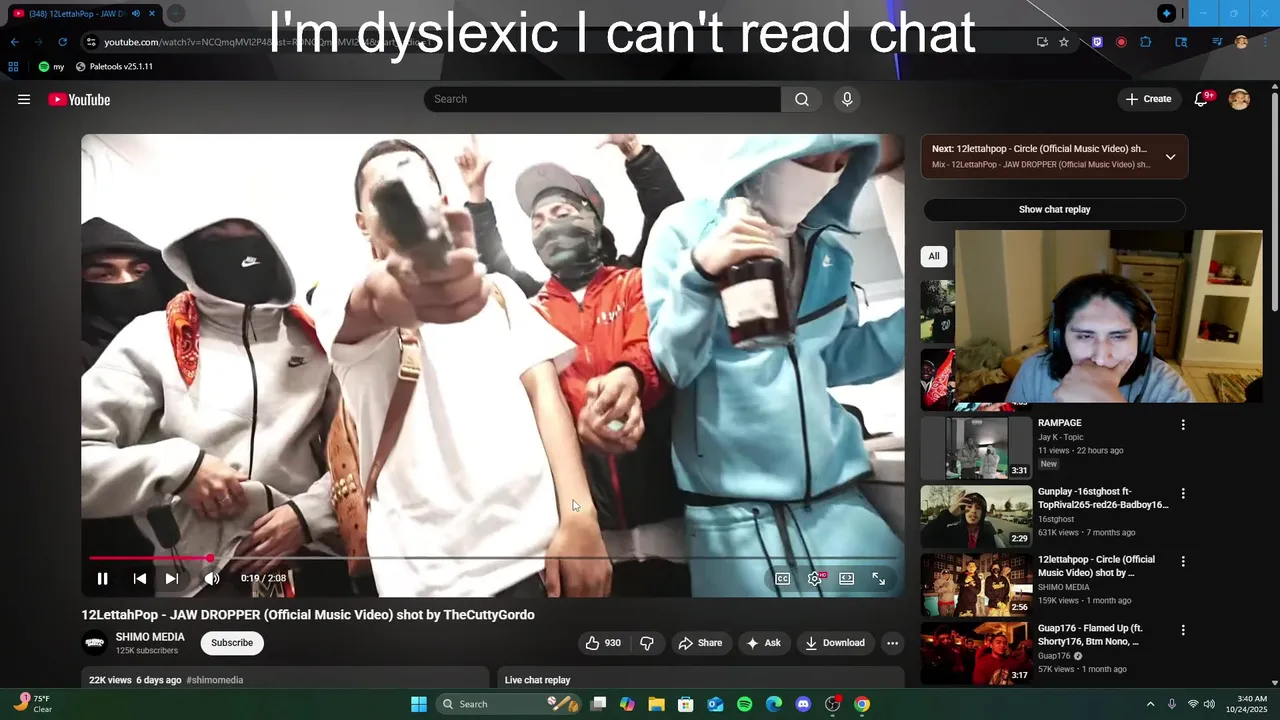Viewport: 1280px width, 720px height.
Task: Go back in browser history
Action: 14,42
